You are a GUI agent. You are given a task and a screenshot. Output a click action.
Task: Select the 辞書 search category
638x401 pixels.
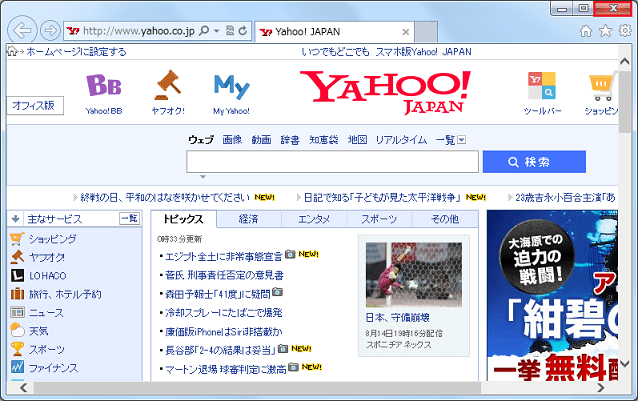[290, 140]
